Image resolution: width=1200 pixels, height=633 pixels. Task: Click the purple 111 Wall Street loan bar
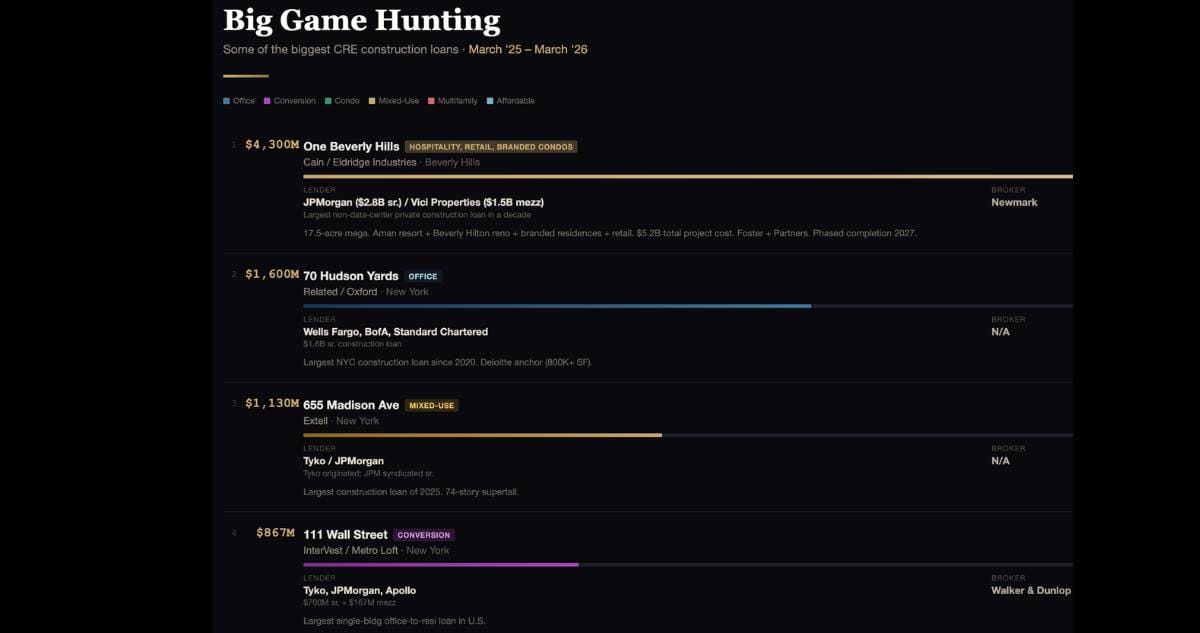tap(441, 565)
